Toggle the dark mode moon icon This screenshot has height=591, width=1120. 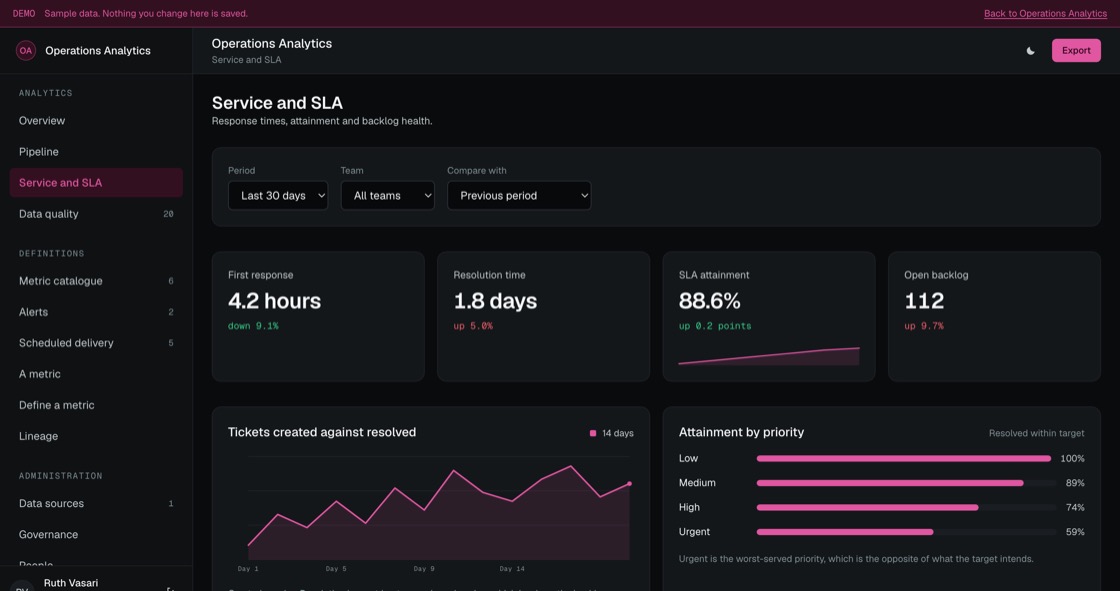[1030, 51]
